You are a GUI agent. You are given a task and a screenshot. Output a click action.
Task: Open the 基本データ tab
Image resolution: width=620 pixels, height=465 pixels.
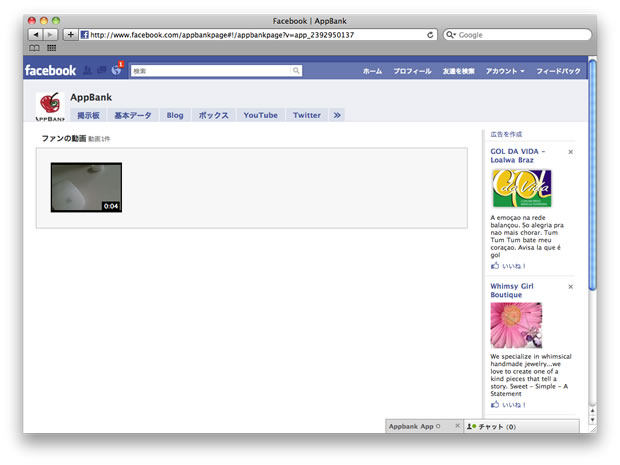133,115
